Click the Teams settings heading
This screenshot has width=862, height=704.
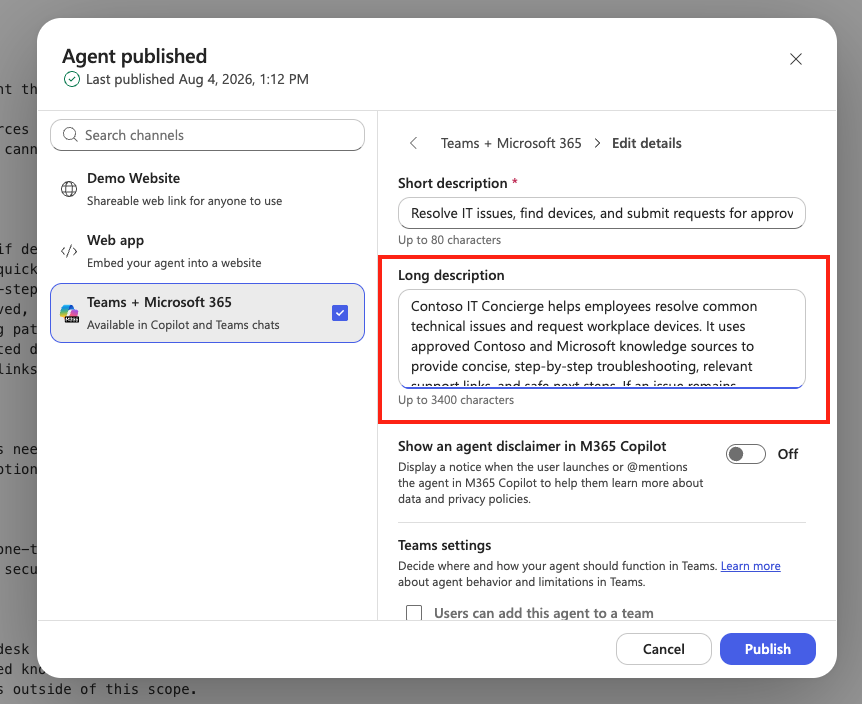[444, 545]
